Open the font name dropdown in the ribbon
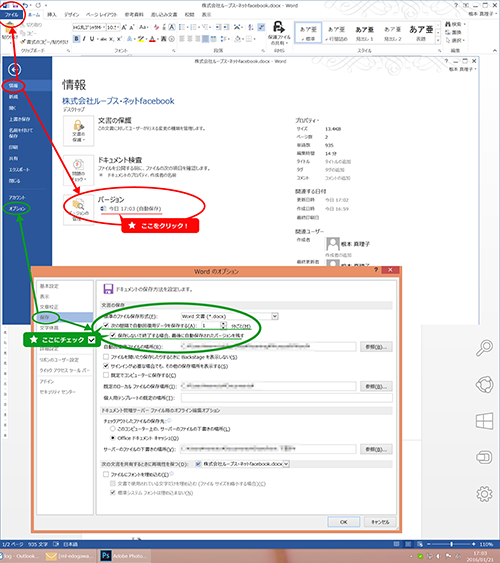500x563 pixels. (x=104, y=27)
